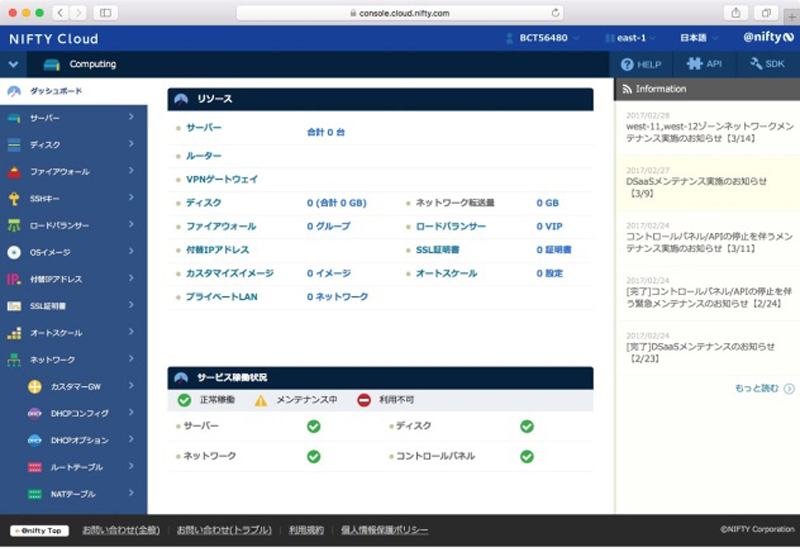Click the NATテーブル green icon

35,494
